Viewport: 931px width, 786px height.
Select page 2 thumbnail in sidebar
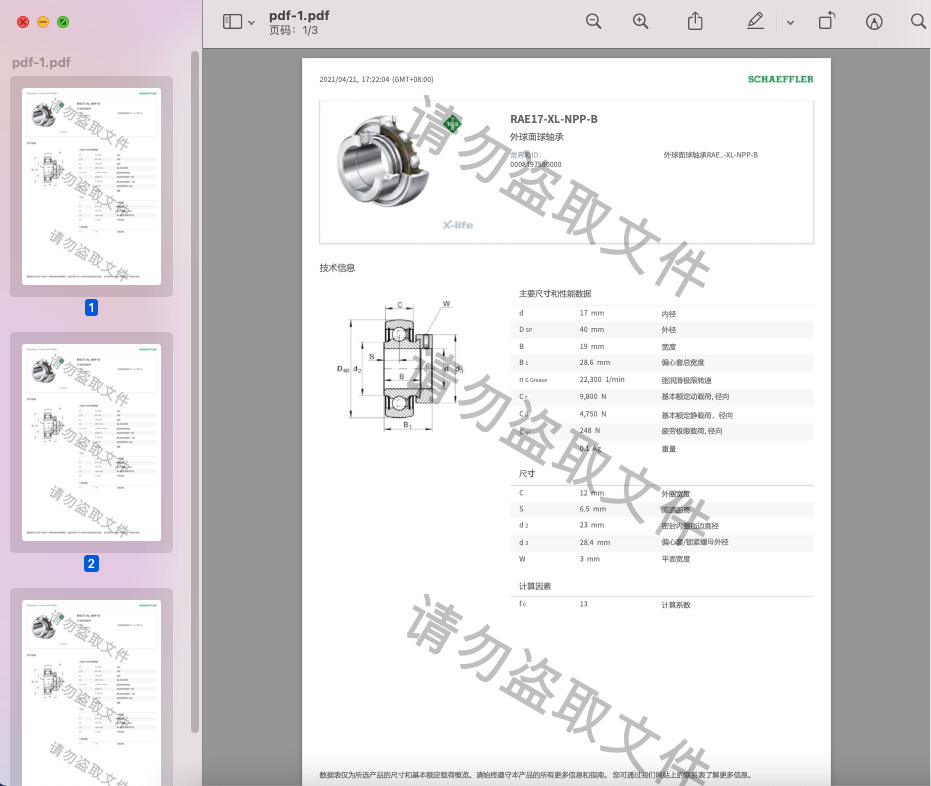click(x=91, y=442)
